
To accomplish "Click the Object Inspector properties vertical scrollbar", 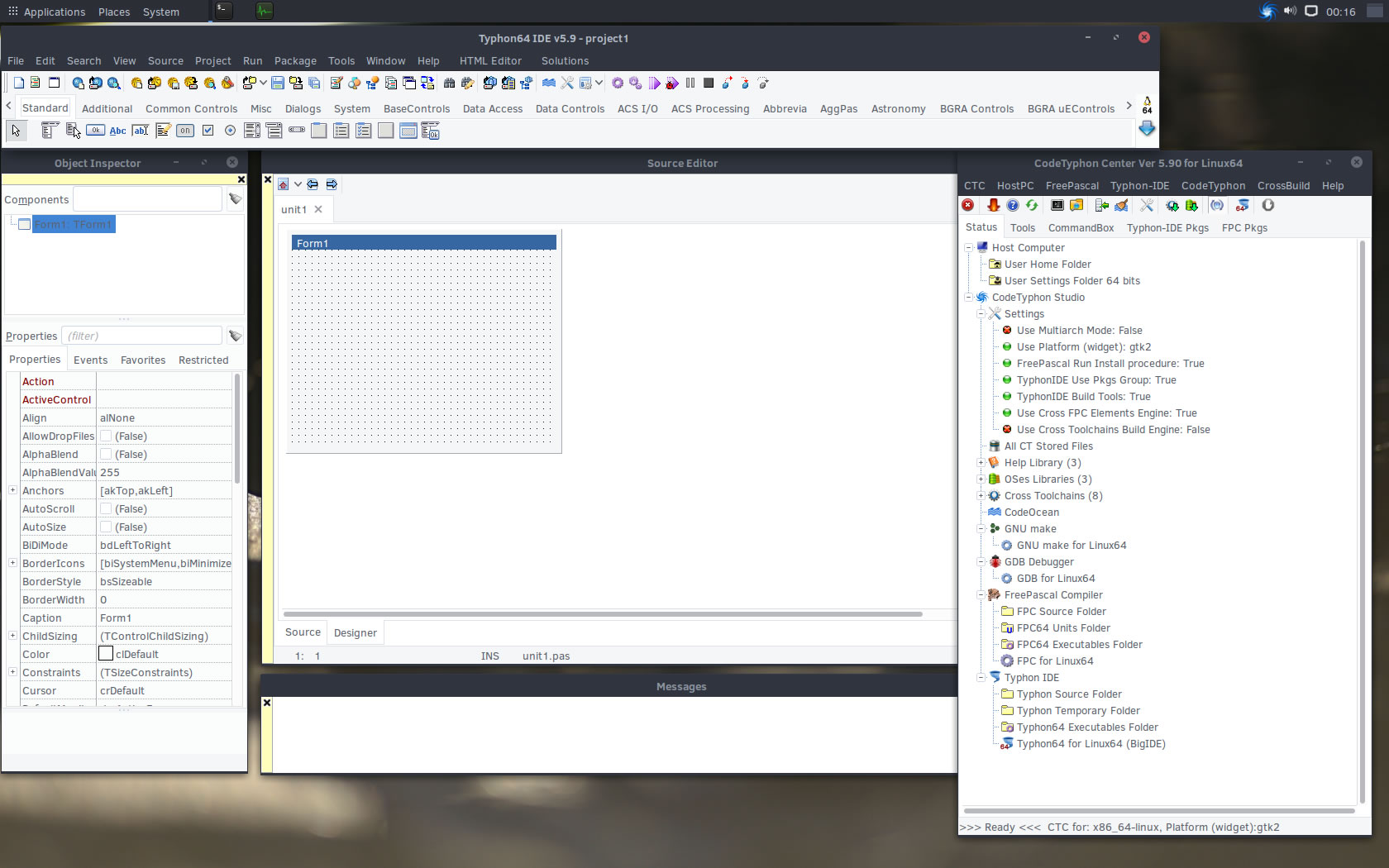I will 237,428.
